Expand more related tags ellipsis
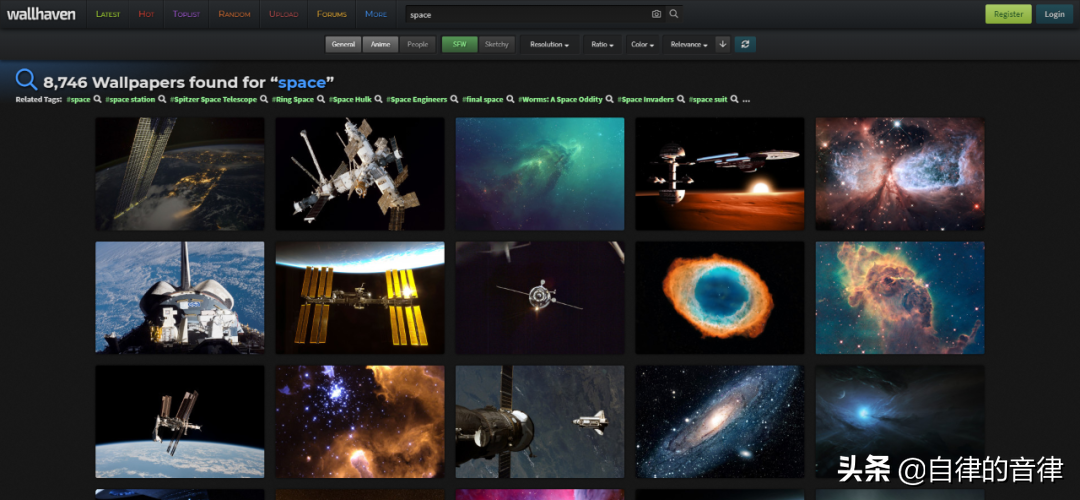Screen dimensions: 1080x500 [746, 100]
